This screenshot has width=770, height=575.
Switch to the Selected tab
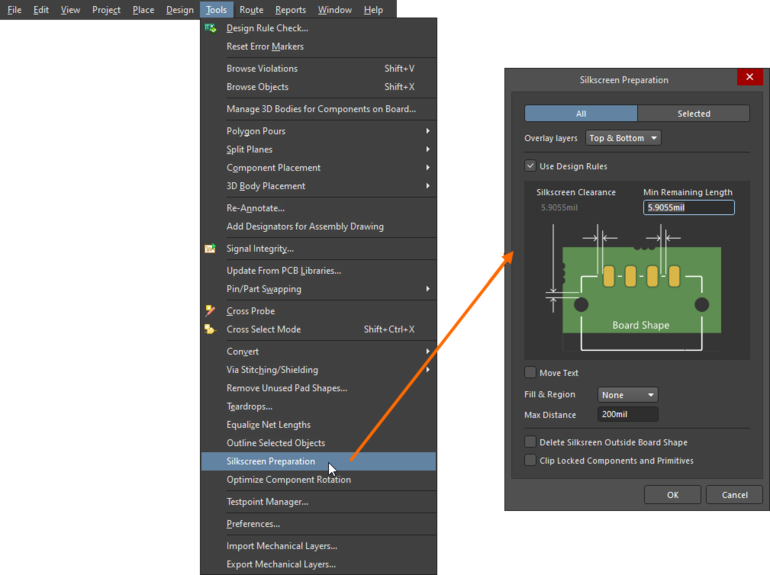coord(693,114)
